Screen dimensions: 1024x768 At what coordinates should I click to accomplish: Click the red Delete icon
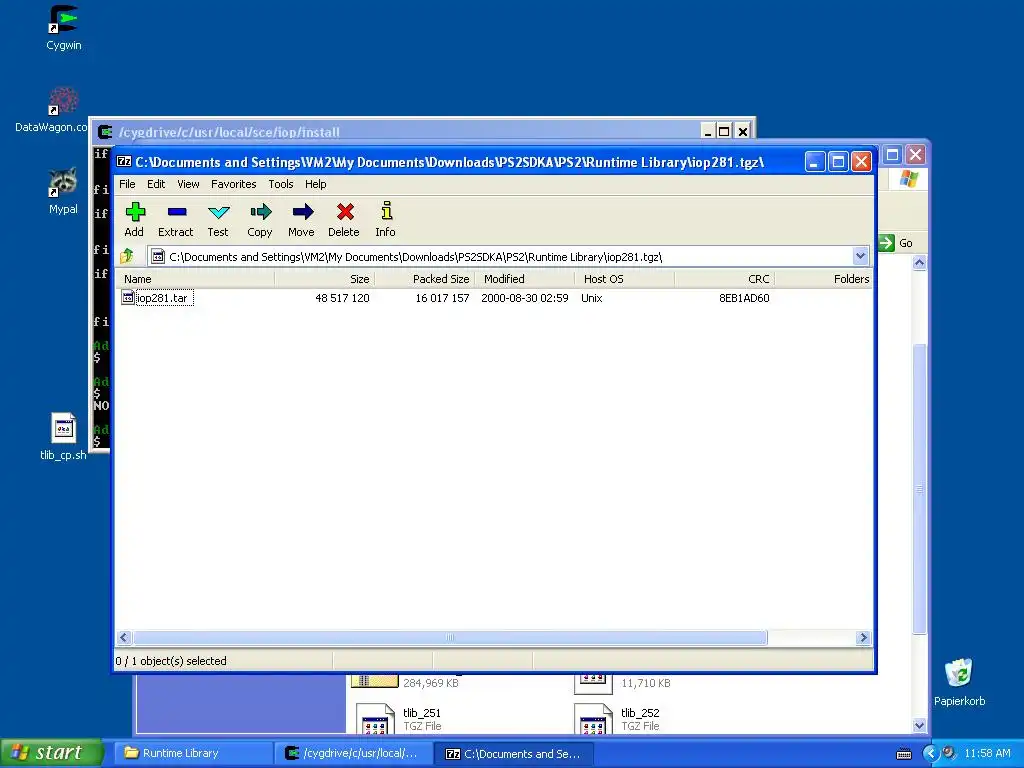pyautogui.click(x=345, y=212)
